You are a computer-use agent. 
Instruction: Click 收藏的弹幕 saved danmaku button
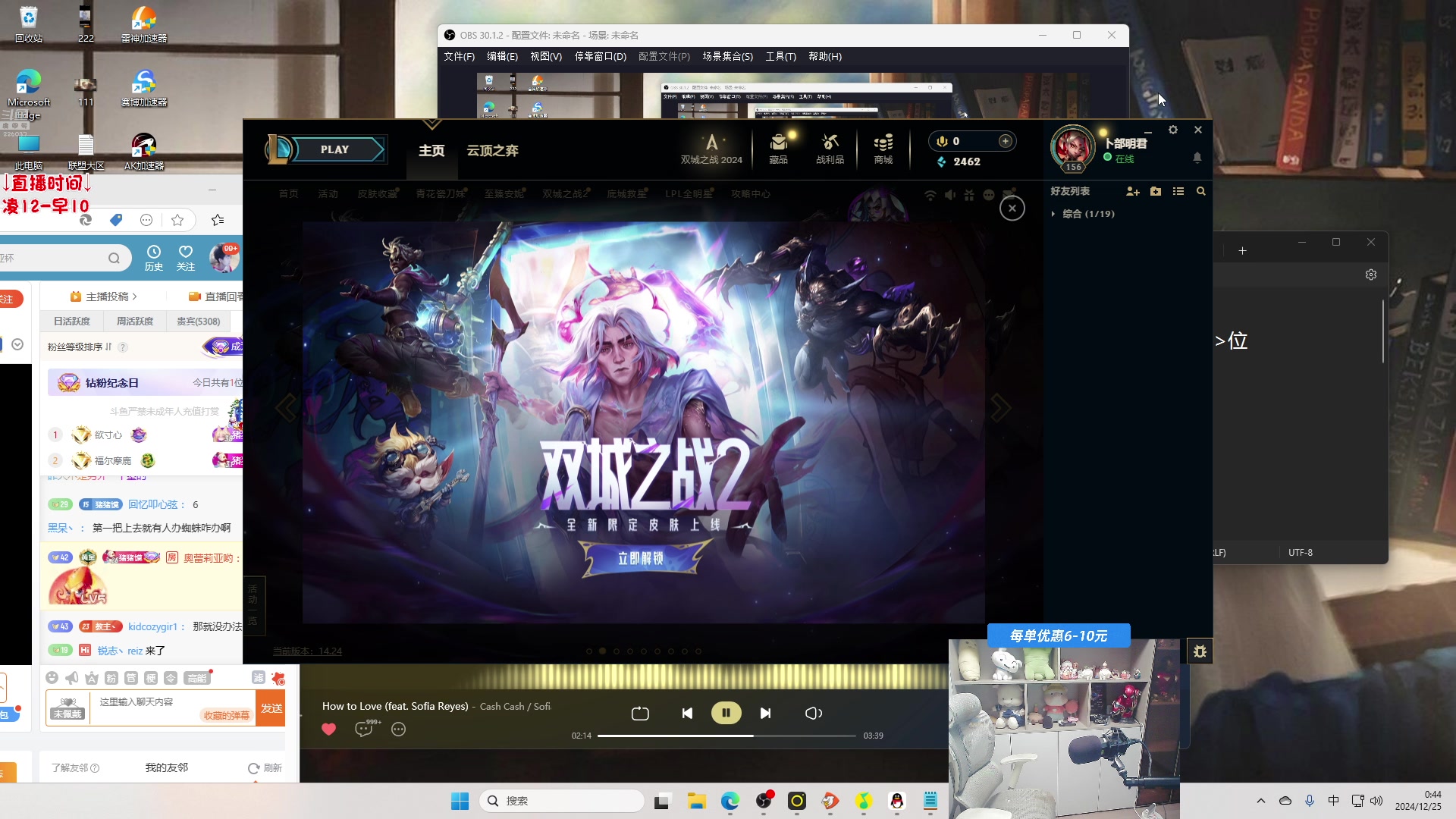coord(226,715)
